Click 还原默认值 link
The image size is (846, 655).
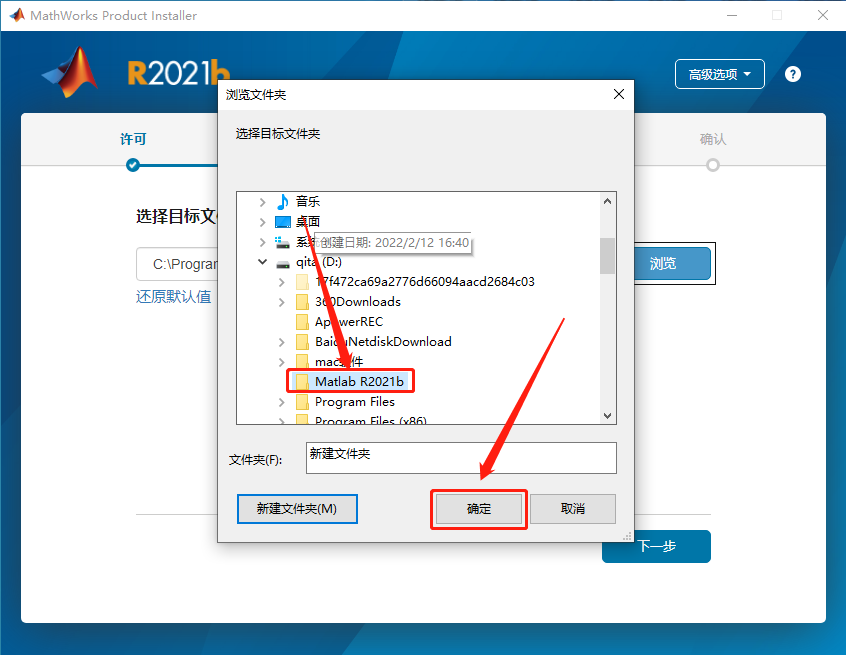[173, 297]
